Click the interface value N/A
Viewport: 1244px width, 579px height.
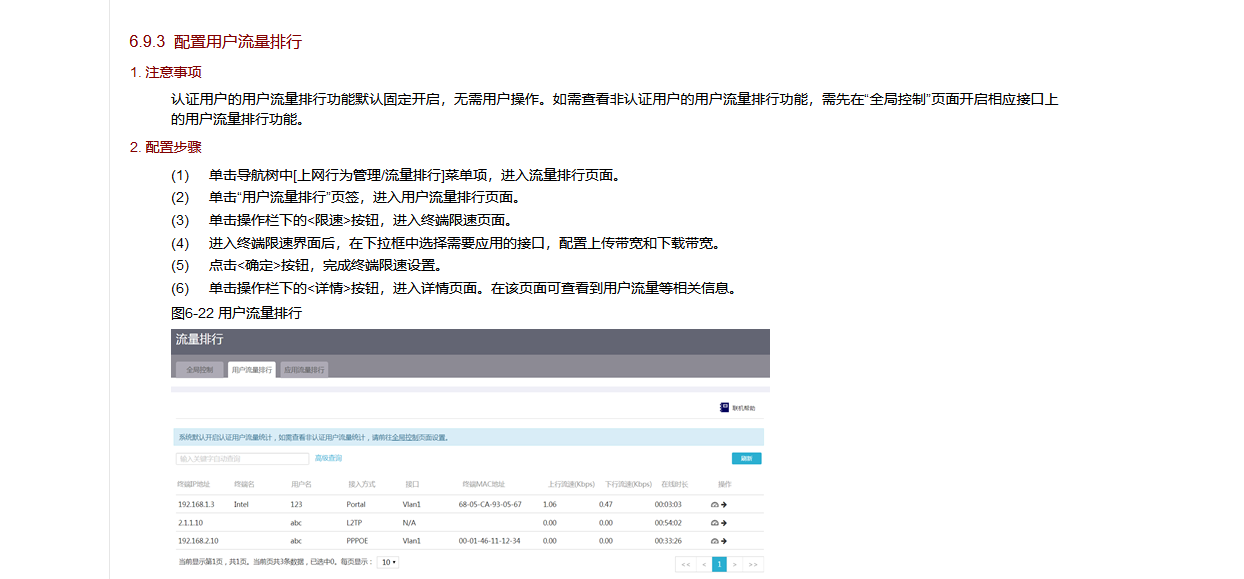pyautogui.click(x=409, y=523)
